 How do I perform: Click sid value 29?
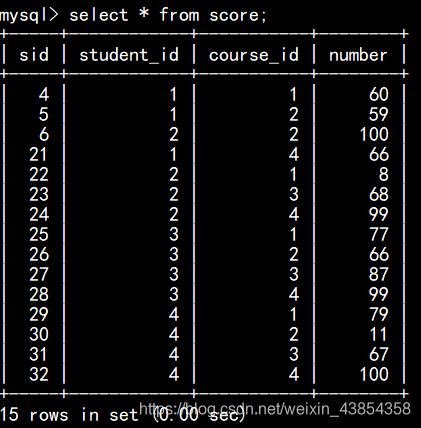point(39,314)
